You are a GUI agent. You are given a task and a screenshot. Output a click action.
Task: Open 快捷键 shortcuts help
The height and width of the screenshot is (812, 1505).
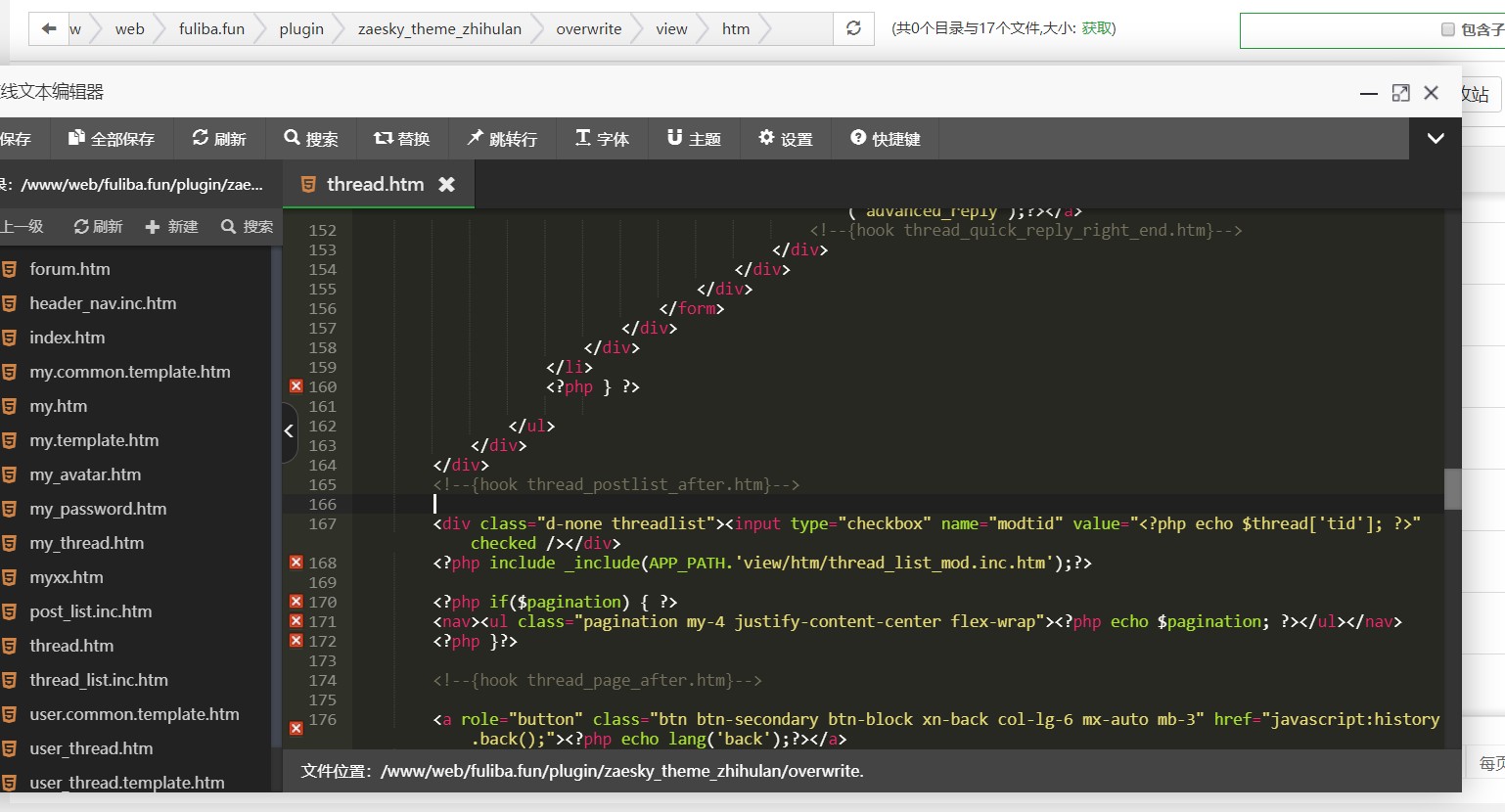[886, 139]
